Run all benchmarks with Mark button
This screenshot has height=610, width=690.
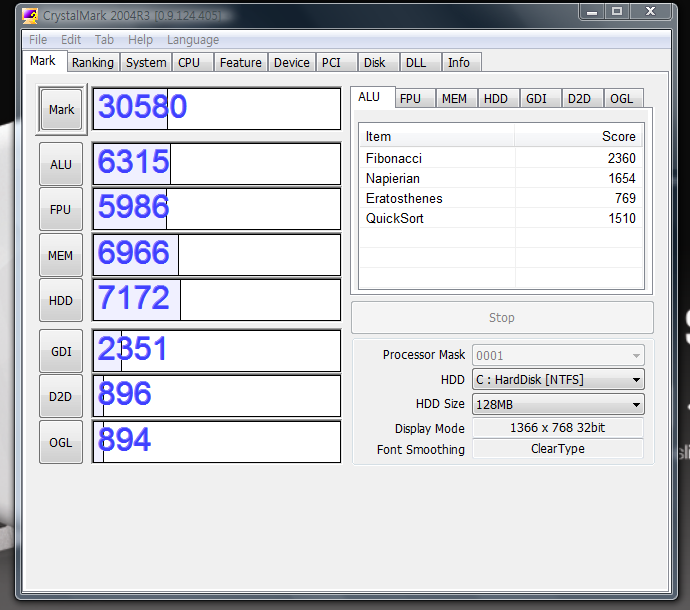click(61, 109)
